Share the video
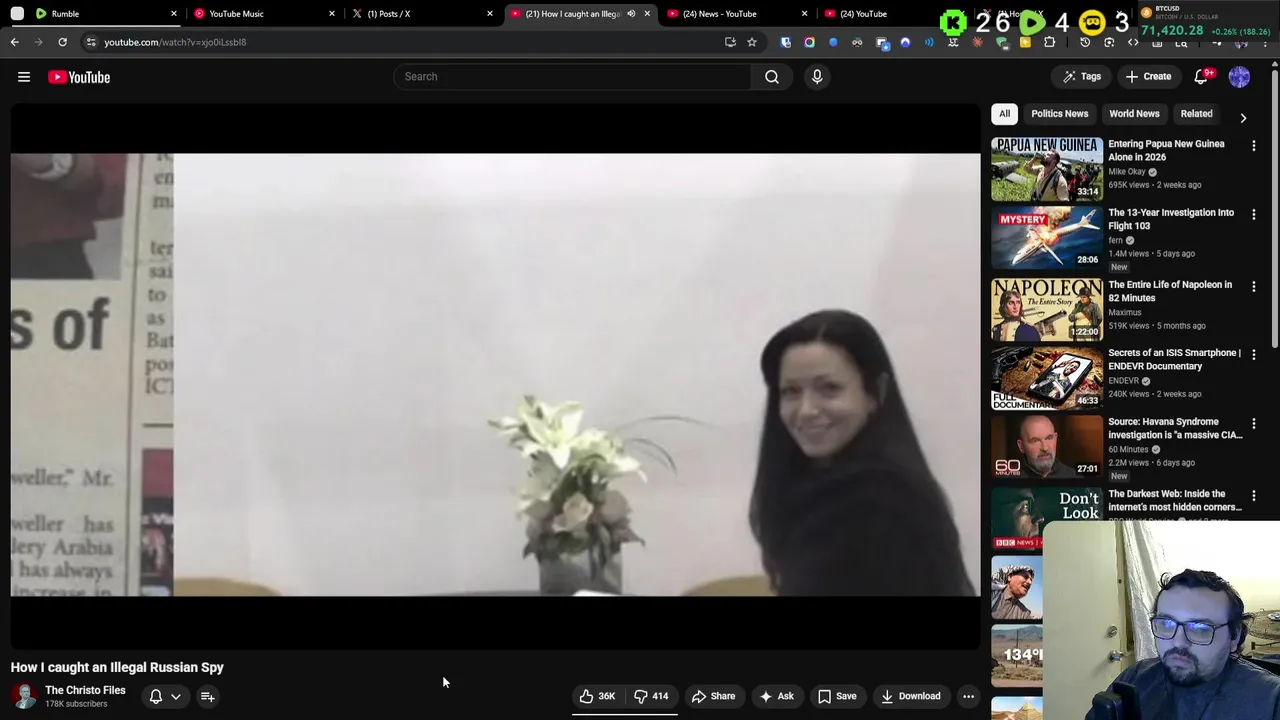1280x720 pixels. pos(713,696)
